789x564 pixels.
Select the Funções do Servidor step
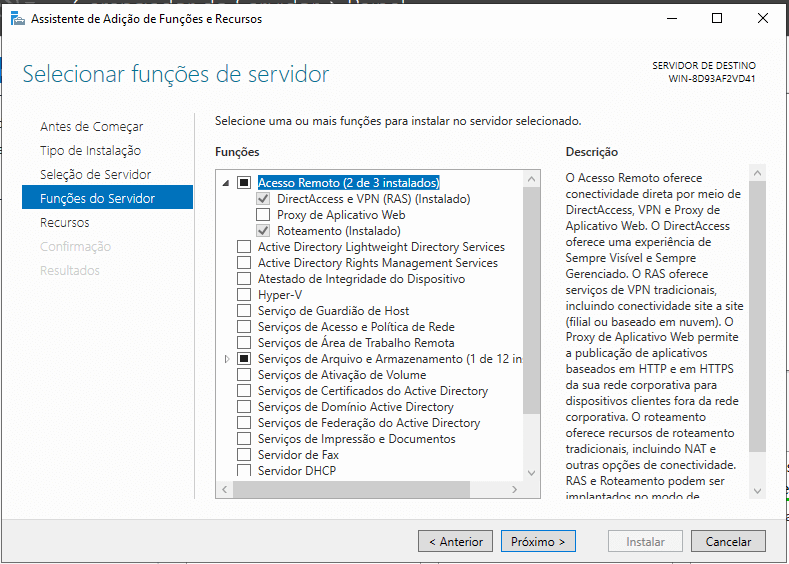click(107, 197)
